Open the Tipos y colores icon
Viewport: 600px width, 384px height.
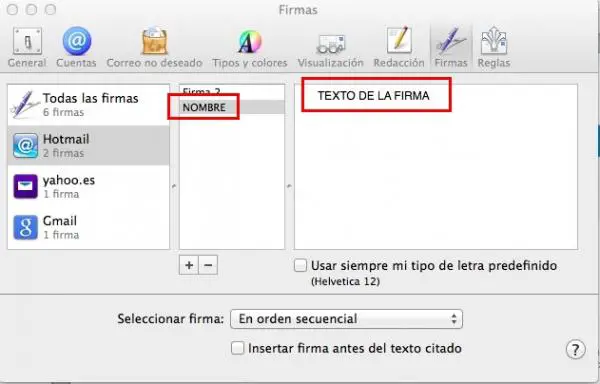tap(249, 41)
